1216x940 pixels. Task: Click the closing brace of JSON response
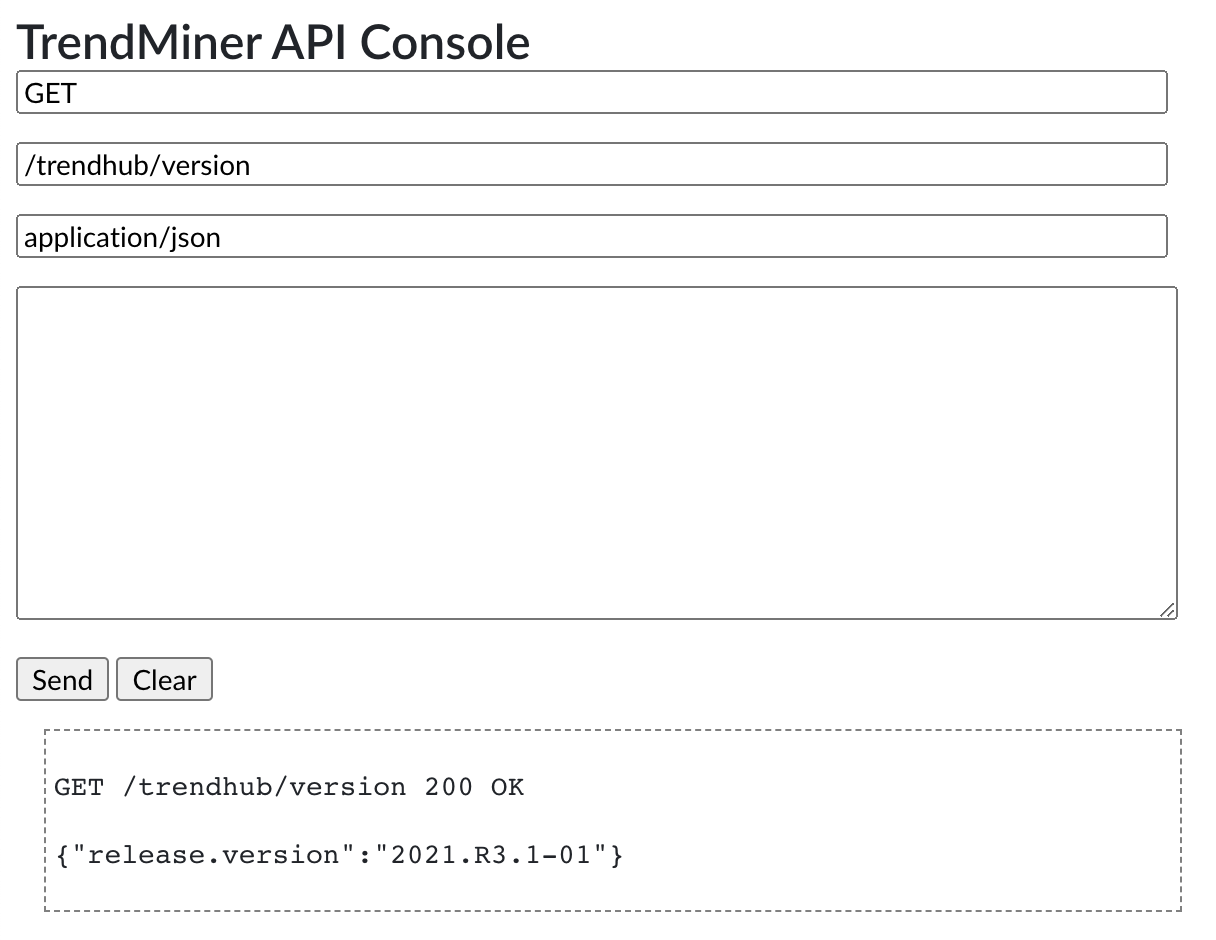point(617,855)
